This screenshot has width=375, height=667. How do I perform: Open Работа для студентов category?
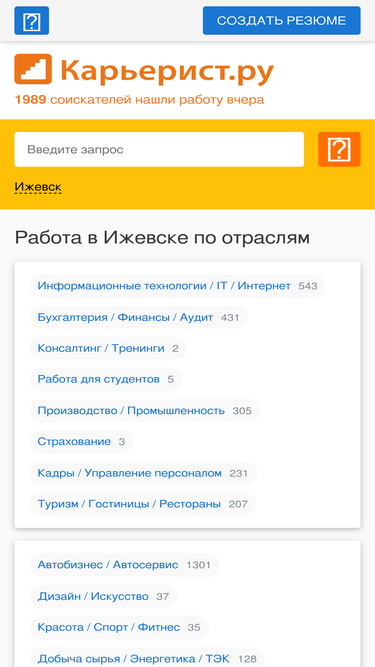tap(105, 379)
